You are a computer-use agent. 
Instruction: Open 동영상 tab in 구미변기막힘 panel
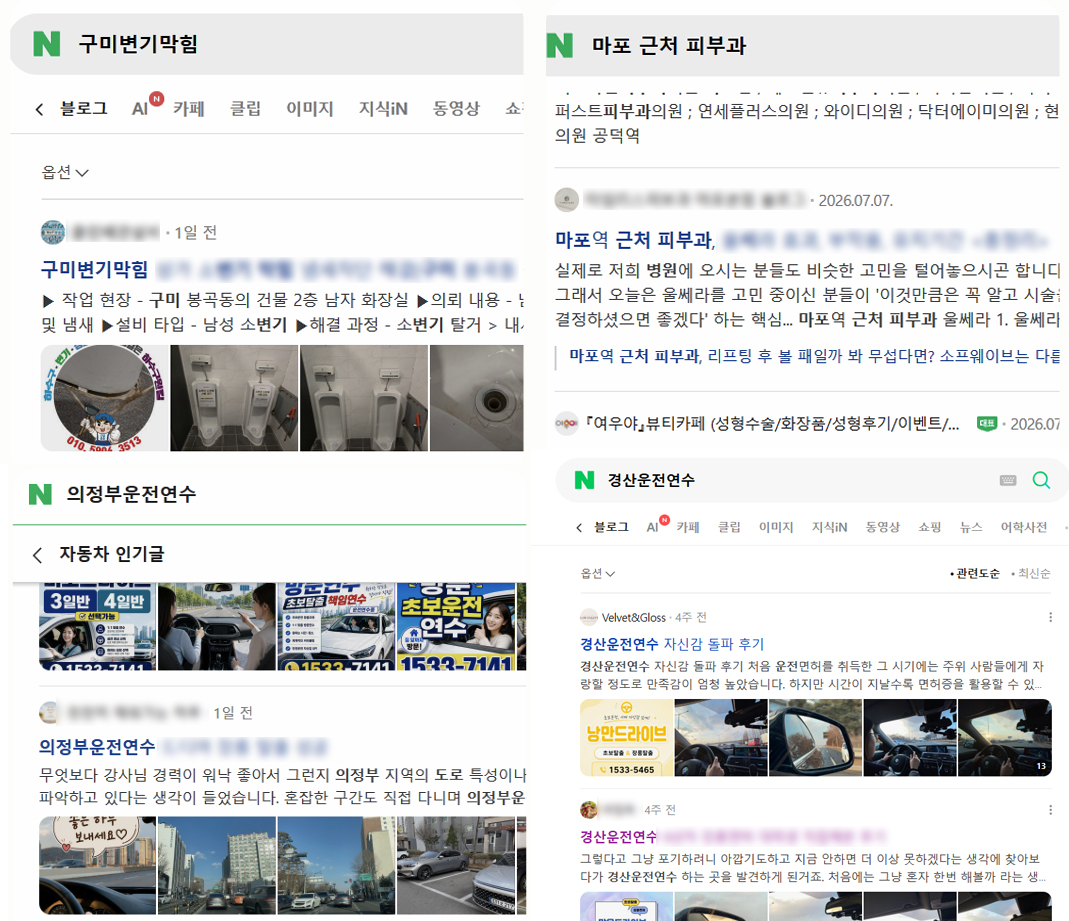tap(456, 108)
